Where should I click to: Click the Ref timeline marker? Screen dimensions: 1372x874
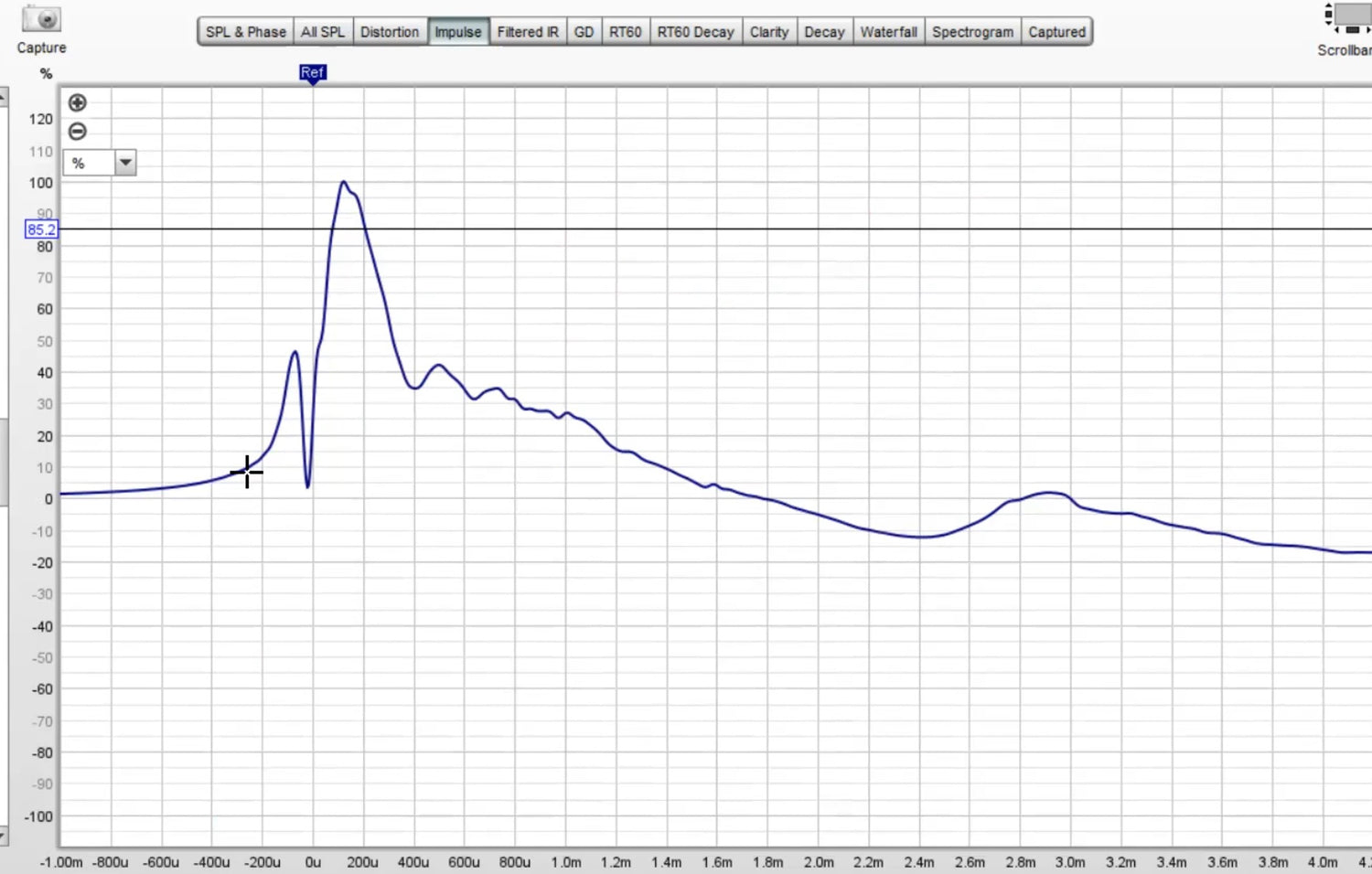tap(313, 73)
